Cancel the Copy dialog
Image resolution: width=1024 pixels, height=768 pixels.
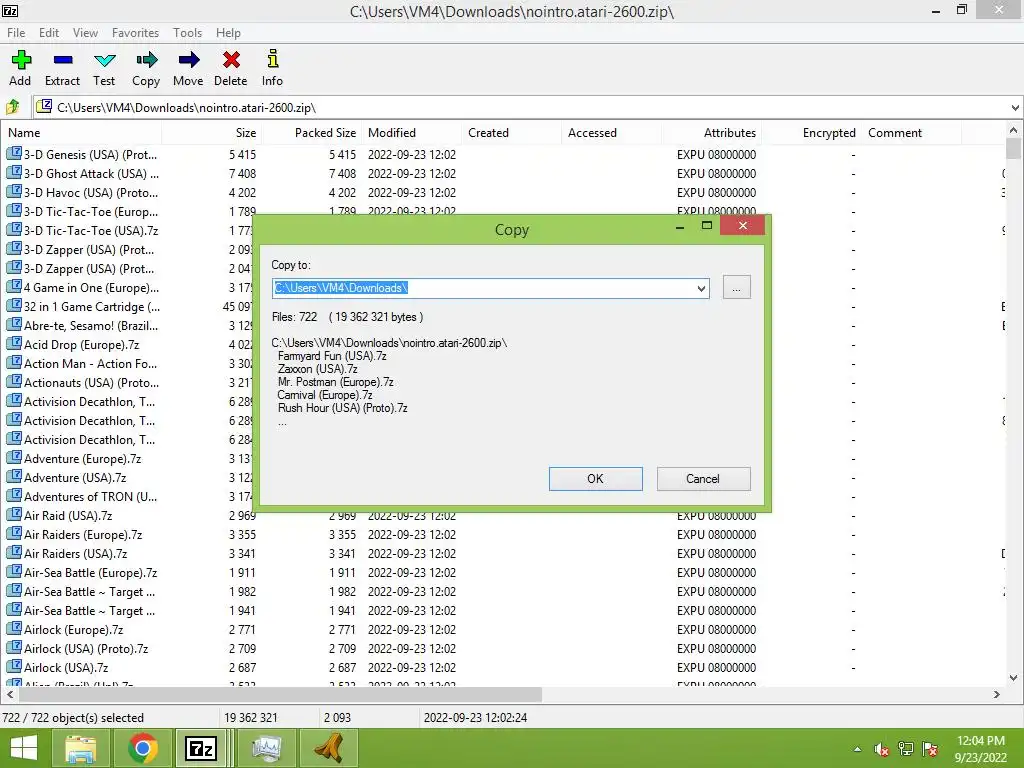[703, 479]
